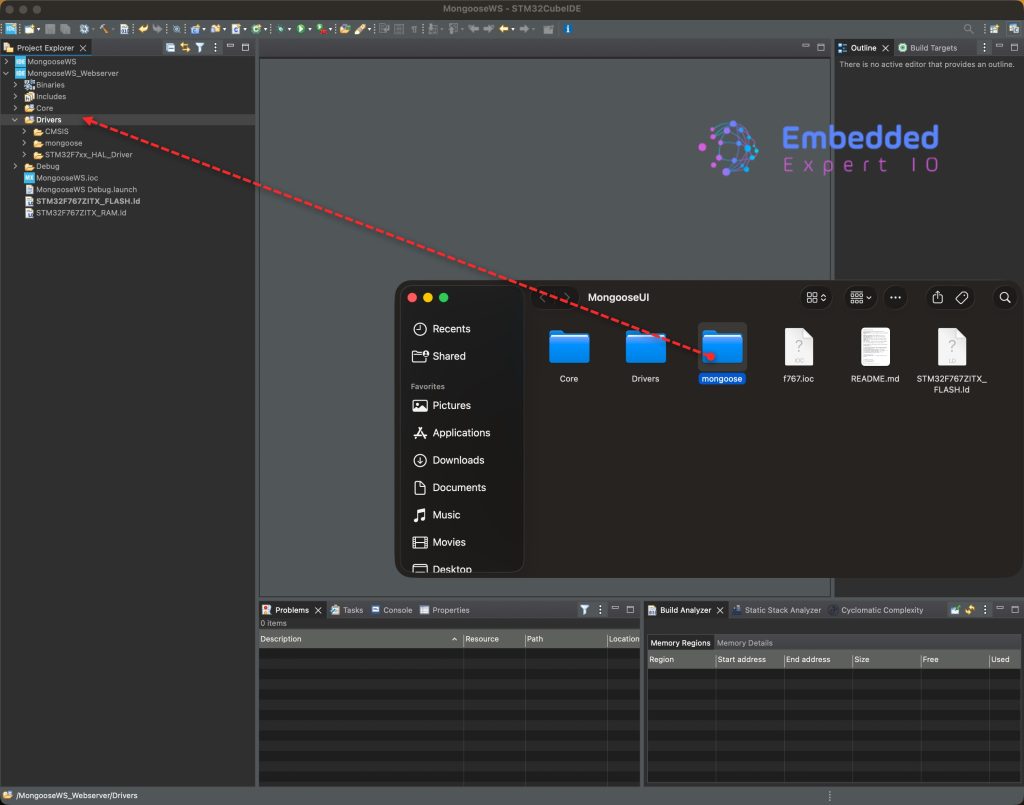Open Downloads in Finder sidebar
The height and width of the screenshot is (805, 1024).
point(458,460)
